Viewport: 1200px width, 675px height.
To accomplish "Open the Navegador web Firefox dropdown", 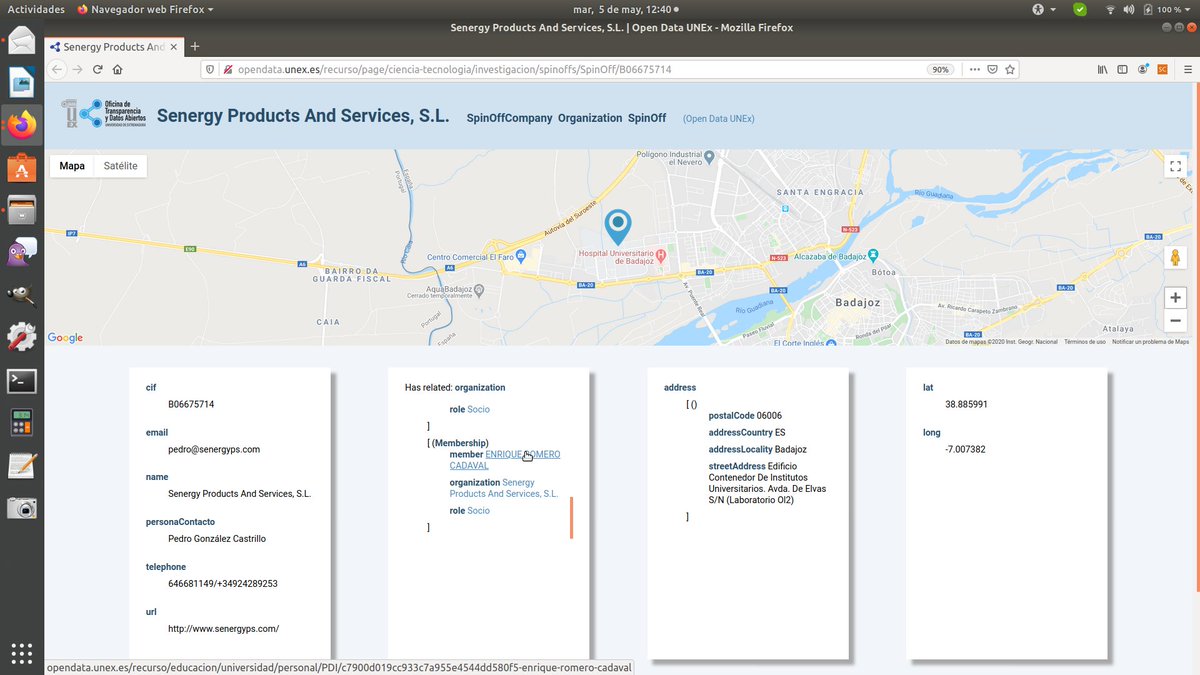I will 144,8.
